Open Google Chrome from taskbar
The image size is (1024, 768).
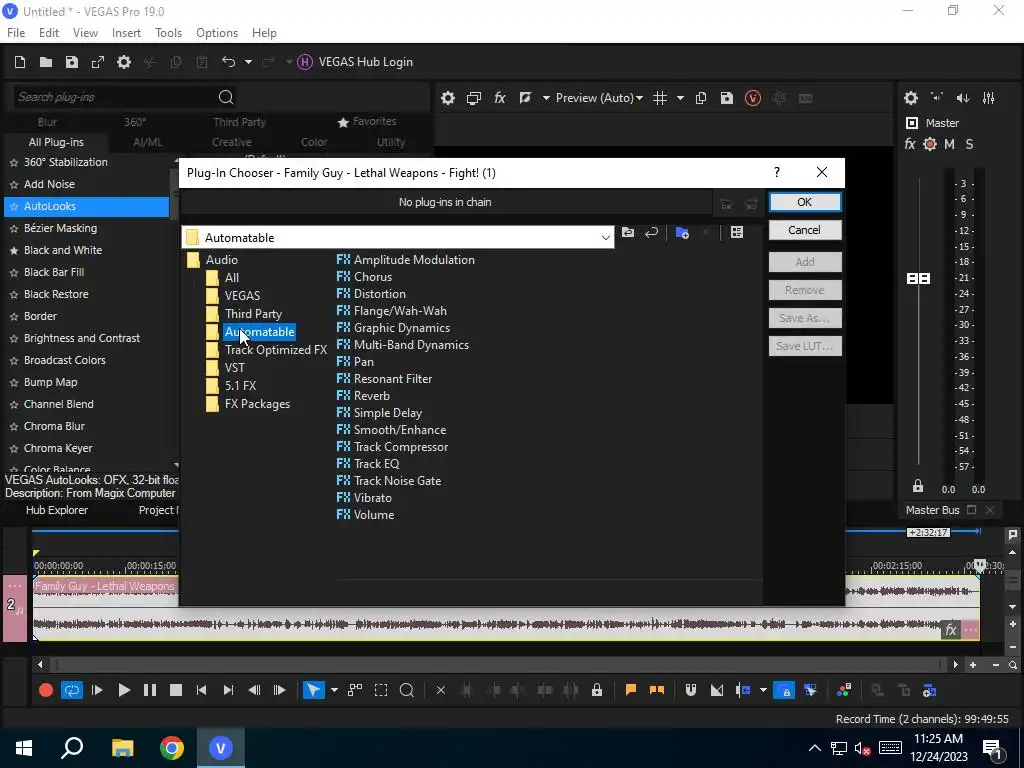(x=172, y=748)
